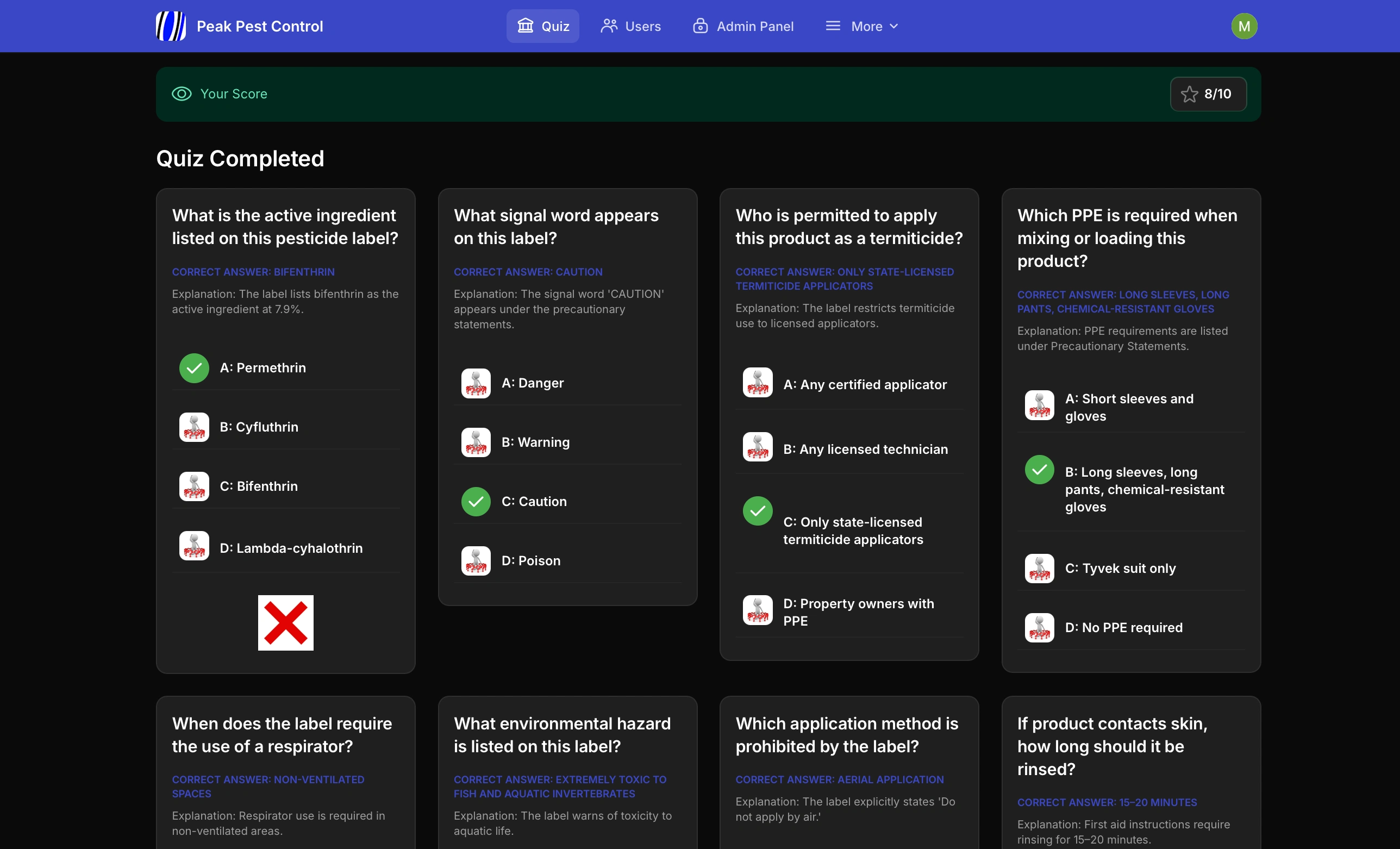
Task: Click the 8/10 score button
Action: pos(1208,94)
